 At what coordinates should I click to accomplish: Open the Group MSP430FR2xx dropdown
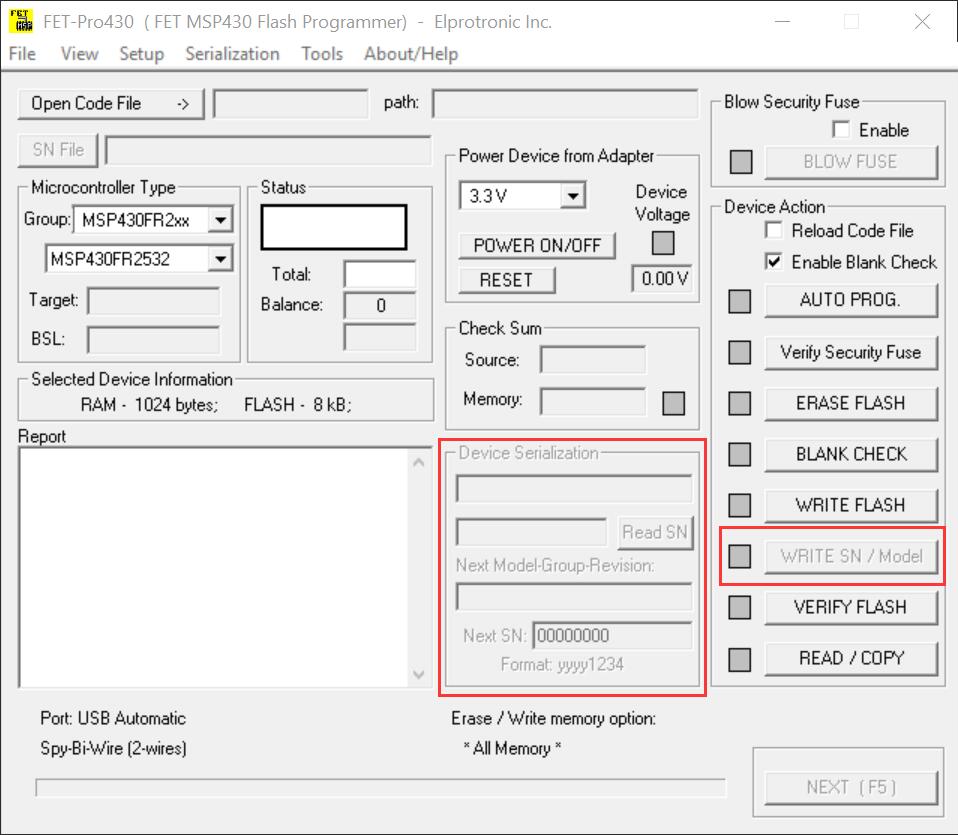click(220, 219)
